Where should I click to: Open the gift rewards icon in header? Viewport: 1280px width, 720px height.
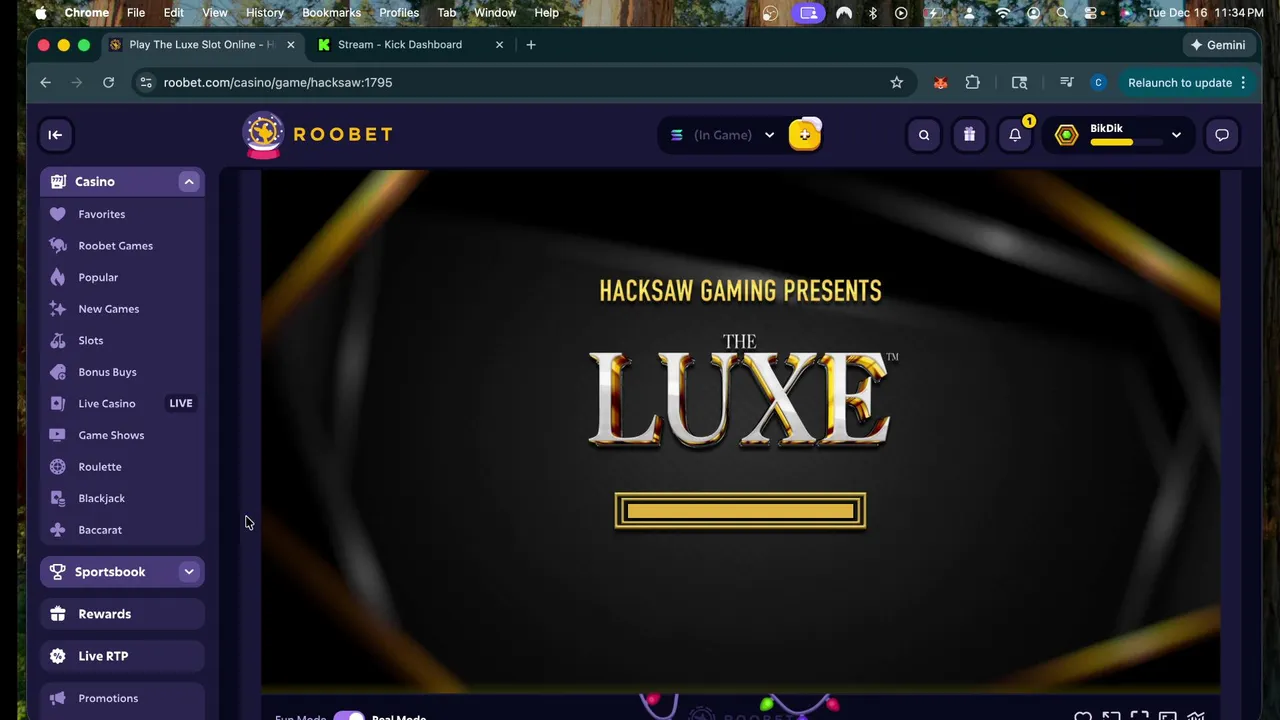(969, 135)
